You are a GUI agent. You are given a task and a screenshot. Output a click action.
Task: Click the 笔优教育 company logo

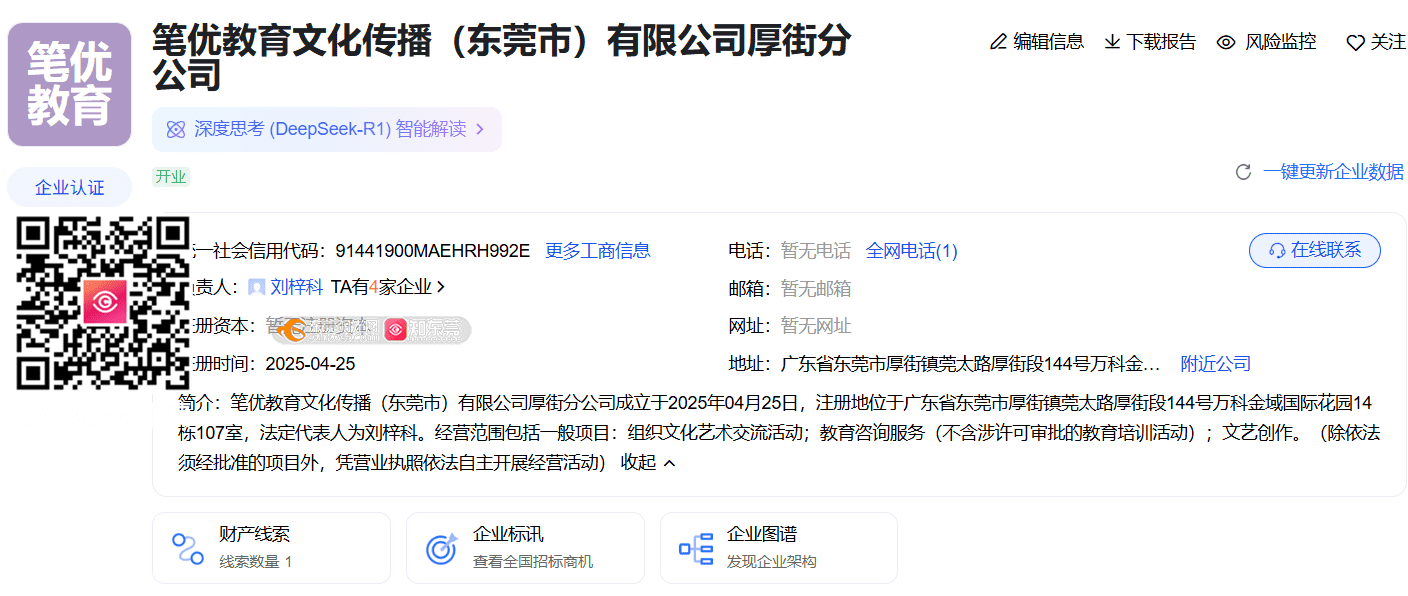pos(69,85)
